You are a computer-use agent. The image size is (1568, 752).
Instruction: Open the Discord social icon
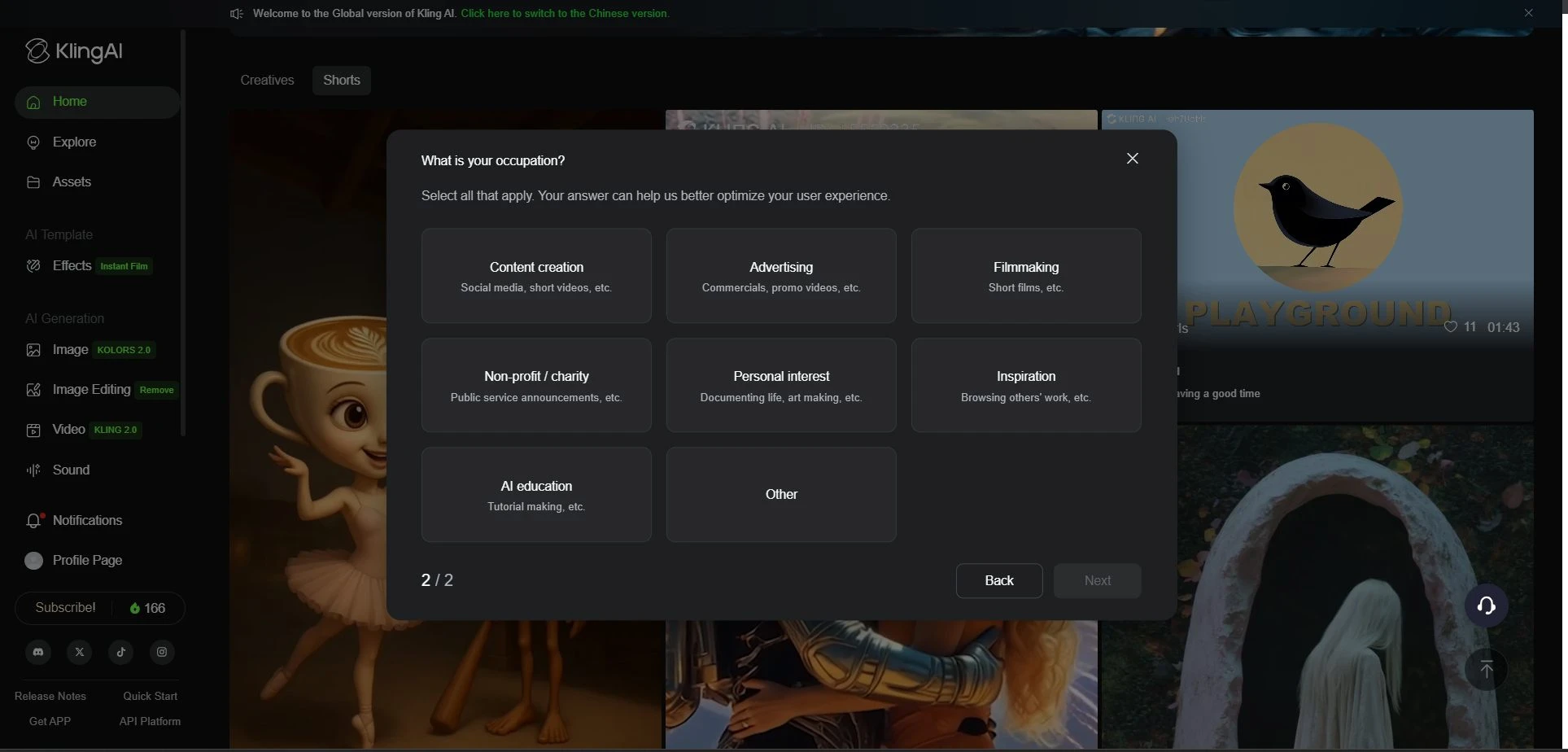[x=38, y=652]
